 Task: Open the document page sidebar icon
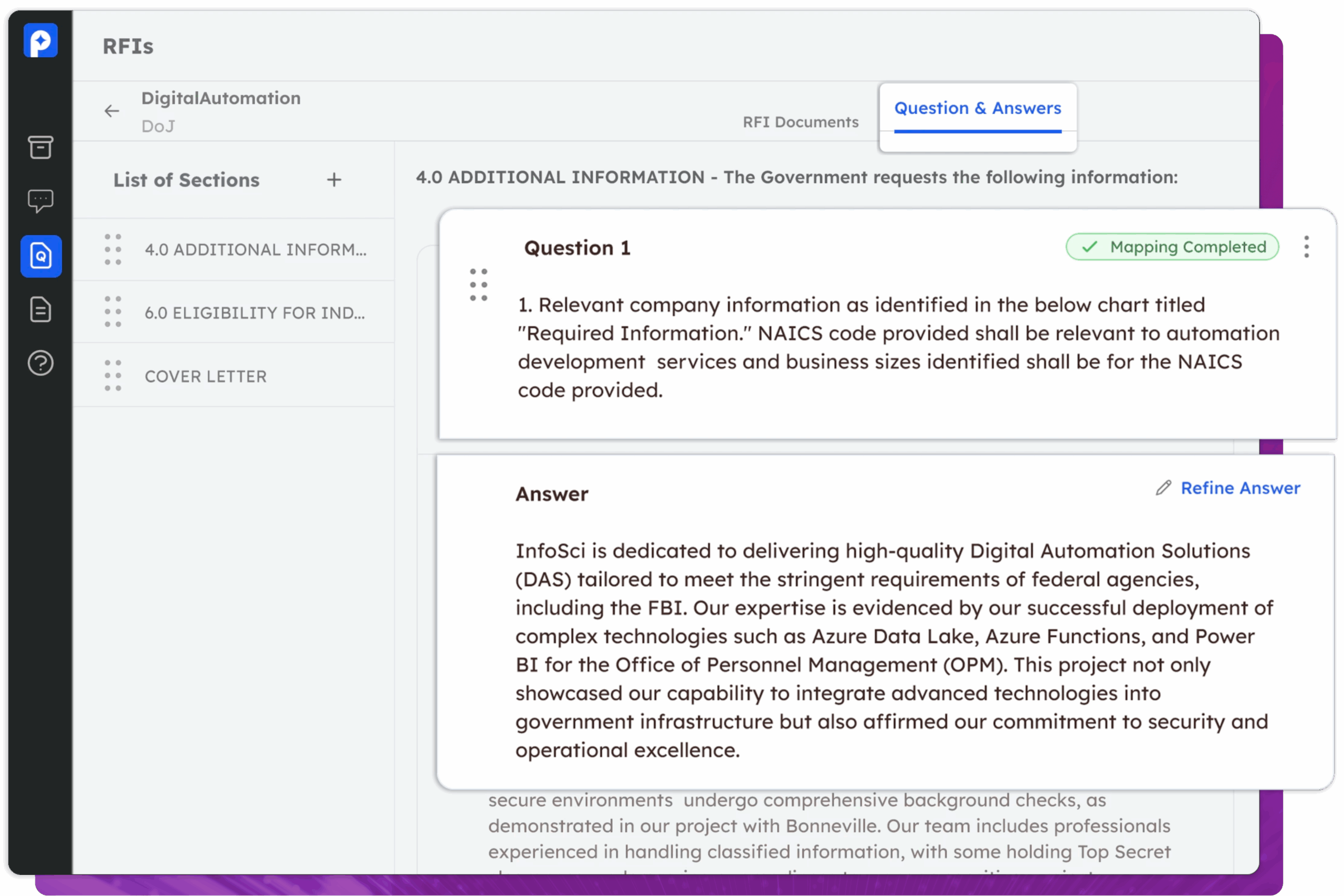click(x=40, y=310)
